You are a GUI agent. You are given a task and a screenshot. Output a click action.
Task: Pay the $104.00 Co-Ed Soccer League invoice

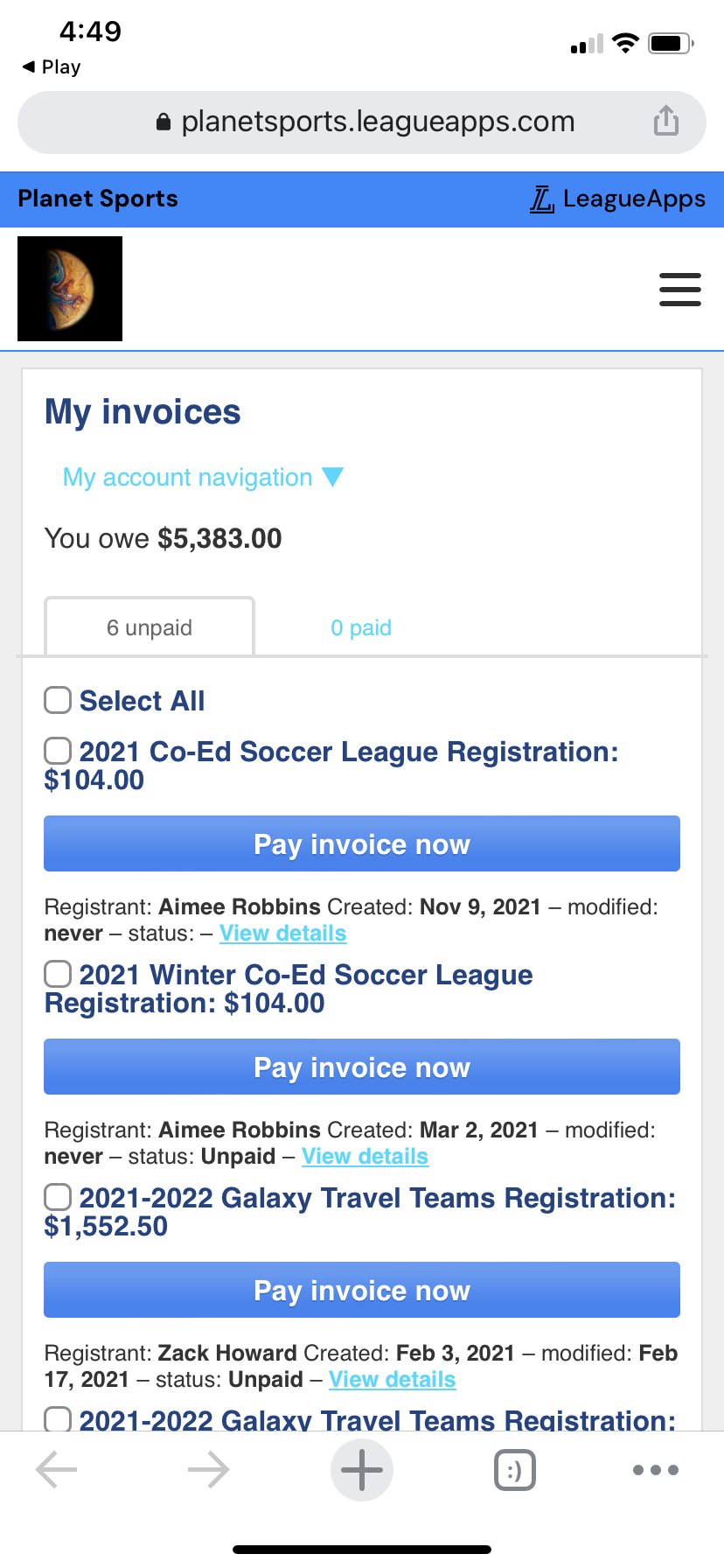[361, 844]
